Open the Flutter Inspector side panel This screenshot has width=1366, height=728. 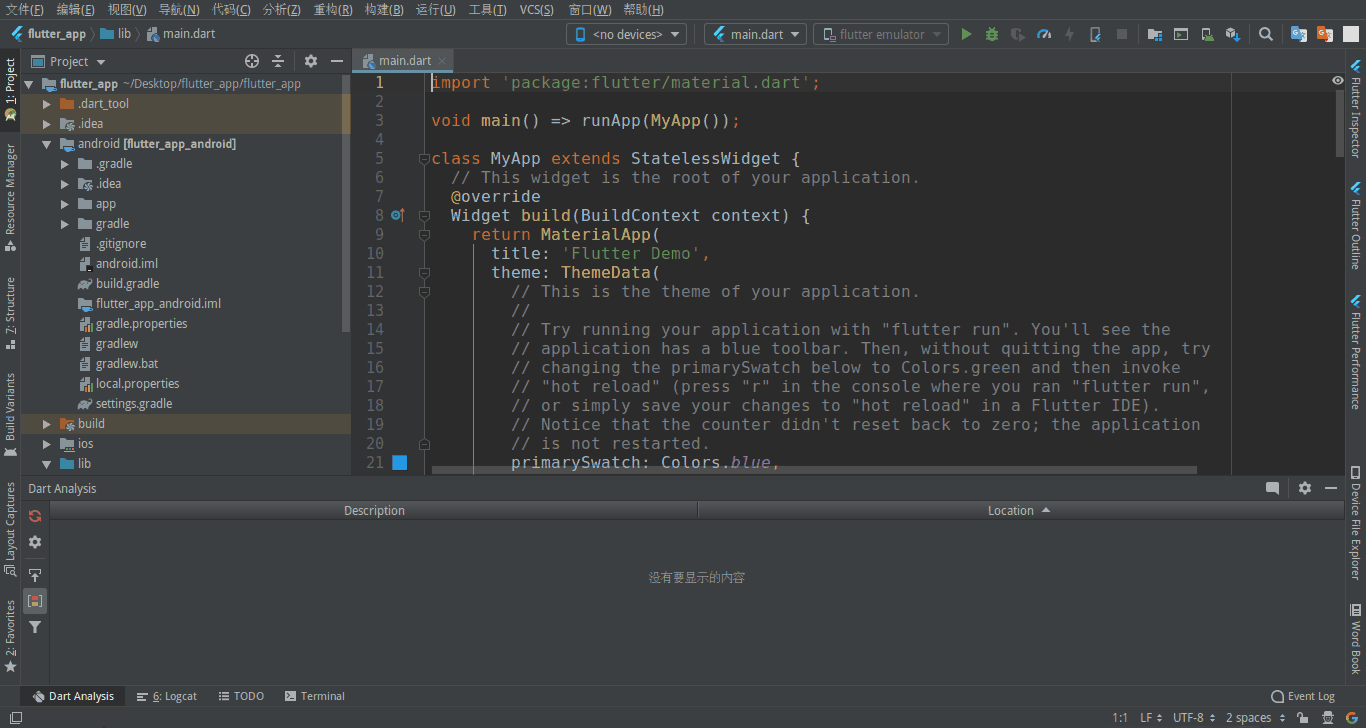tap(1356, 110)
